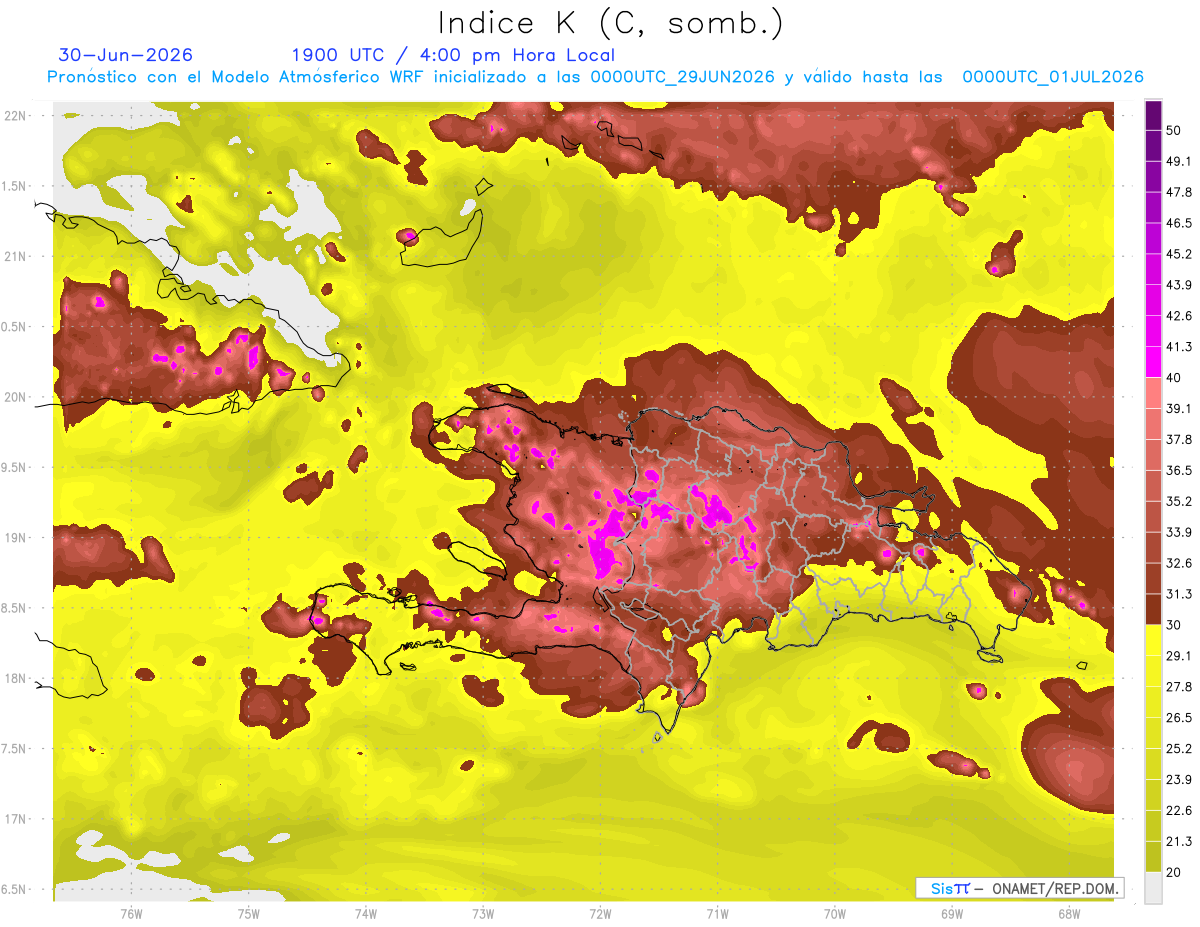Click the colorbar value 39.1
Viewport: 1200px width, 927px height.
1179,408
